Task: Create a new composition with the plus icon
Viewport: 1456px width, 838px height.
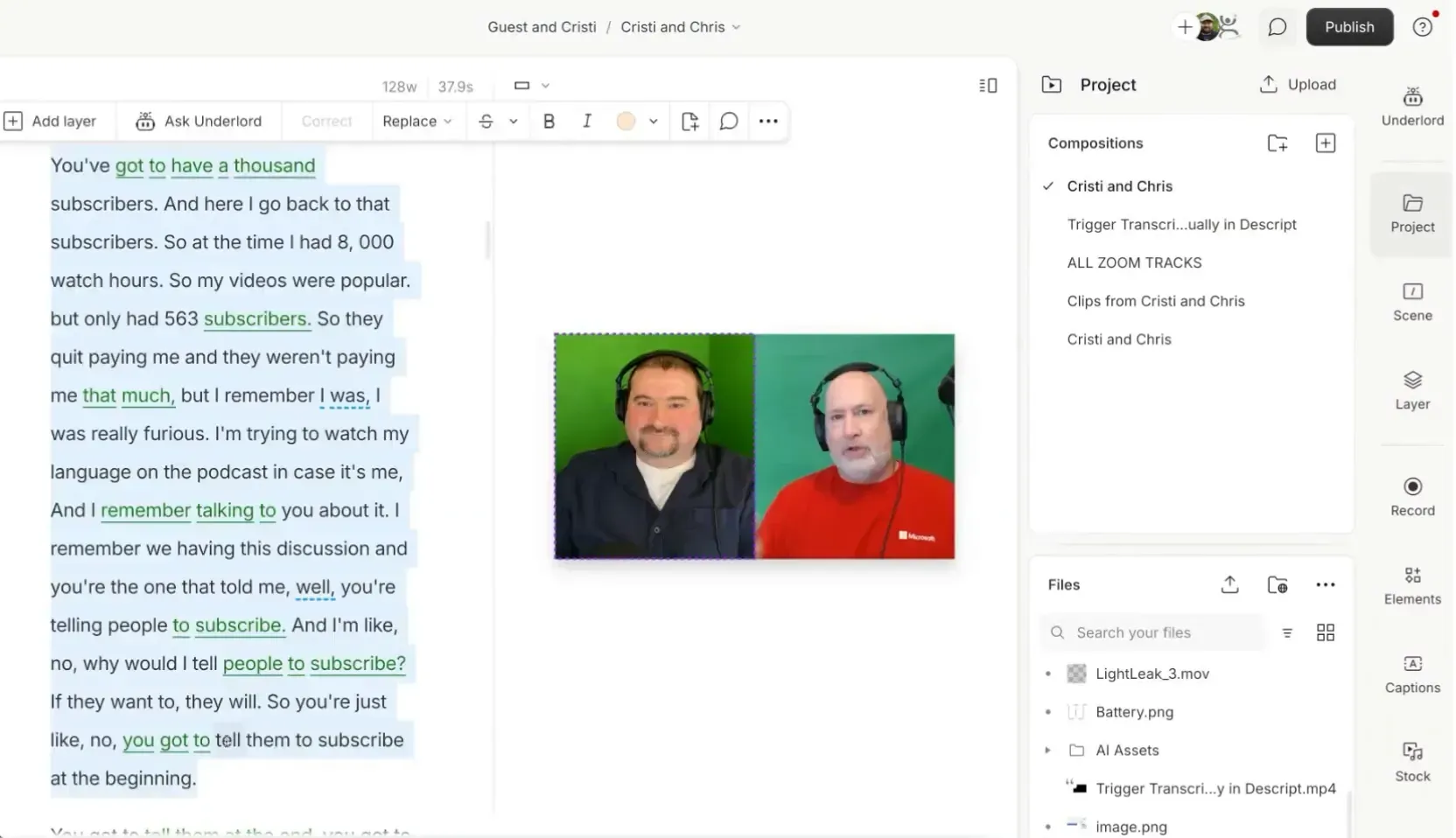Action: [1326, 143]
